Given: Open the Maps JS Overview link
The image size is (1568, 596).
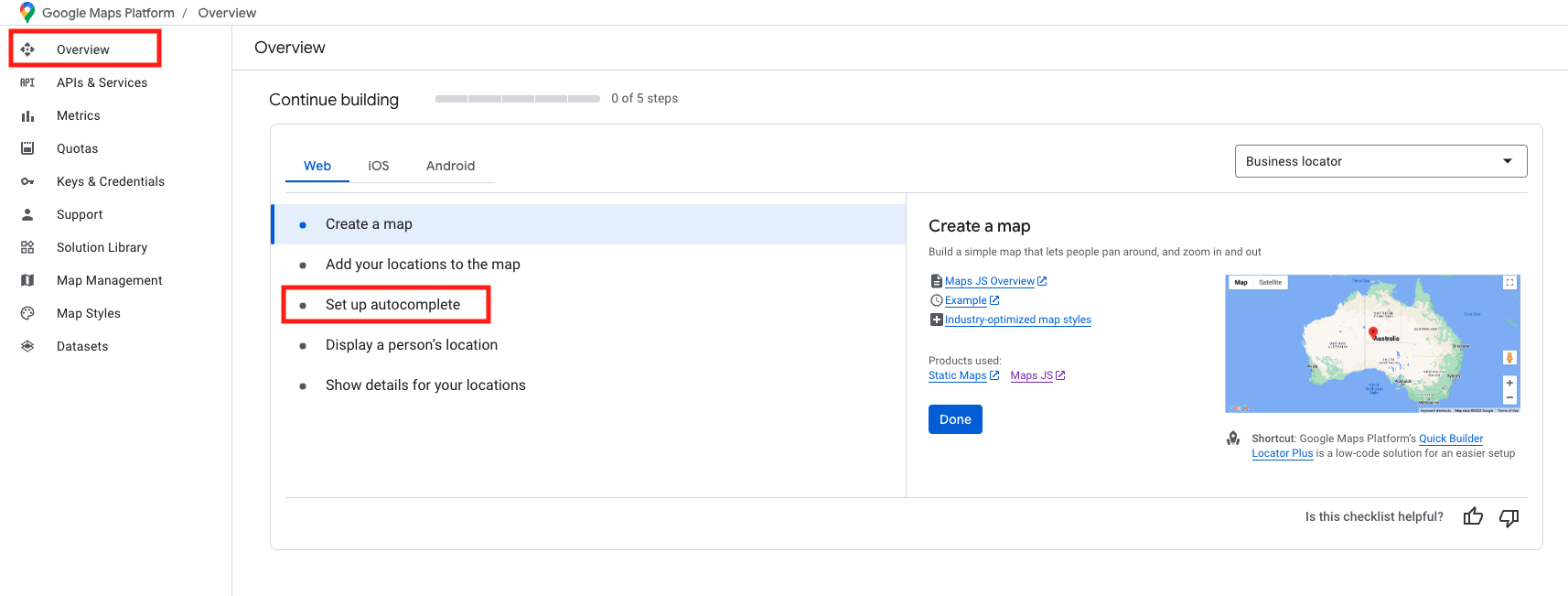Looking at the screenshot, I should point(989,281).
